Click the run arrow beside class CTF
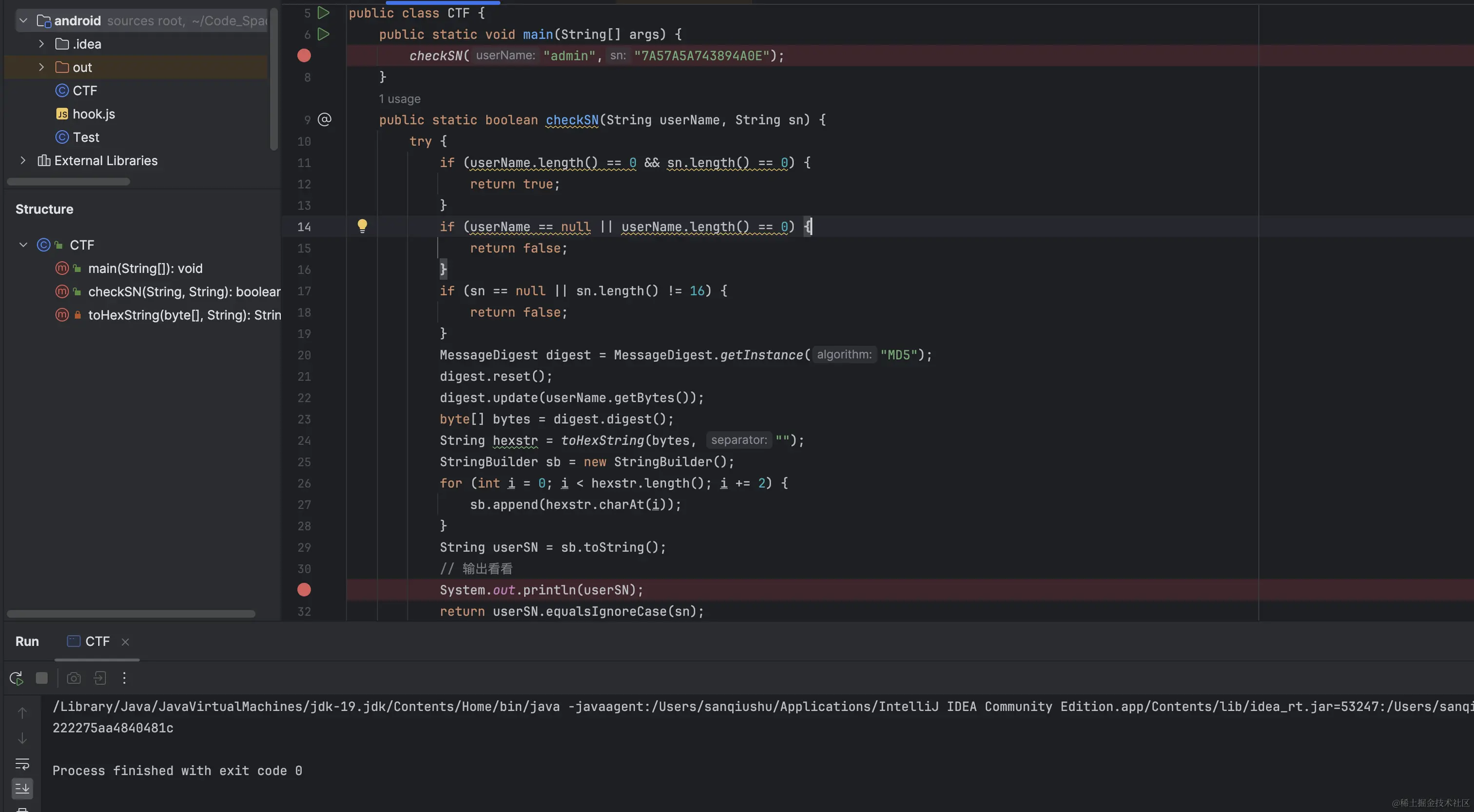Image resolution: width=1474 pixels, height=812 pixels. 323,13
